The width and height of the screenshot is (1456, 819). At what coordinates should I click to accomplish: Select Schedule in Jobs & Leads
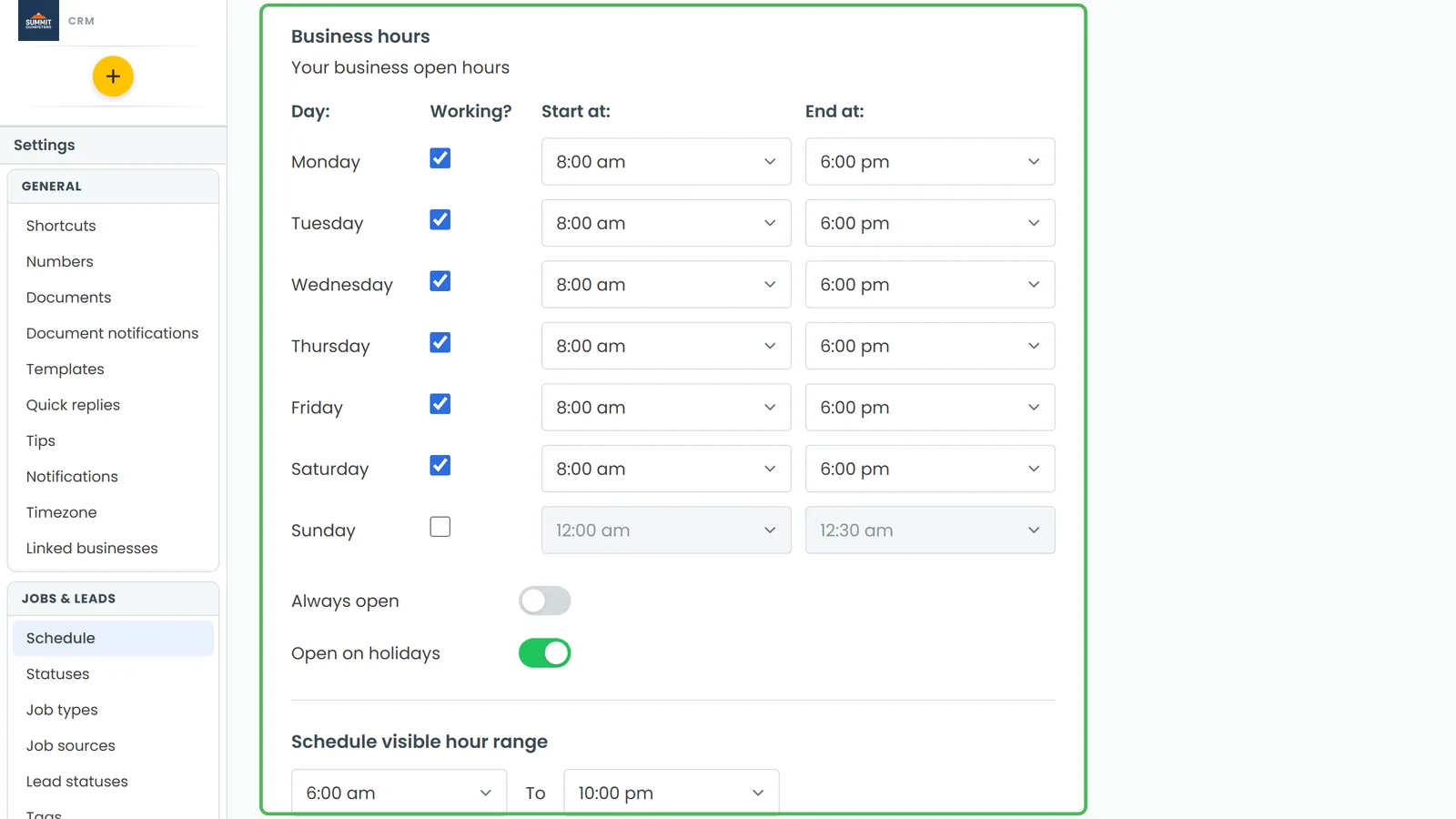(113, 639)
